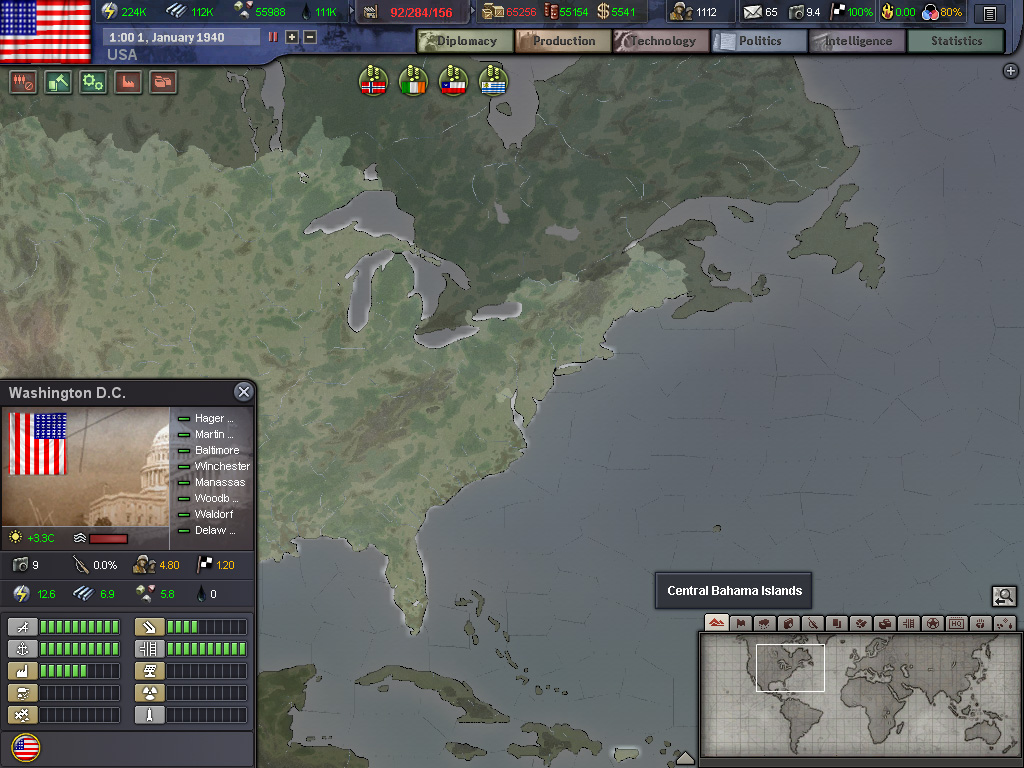Image resolution: width=1024 pixels, height=768 pixels.
Task: Select Delaw... in the neighbor list
Action: click(x=215, y=530)
